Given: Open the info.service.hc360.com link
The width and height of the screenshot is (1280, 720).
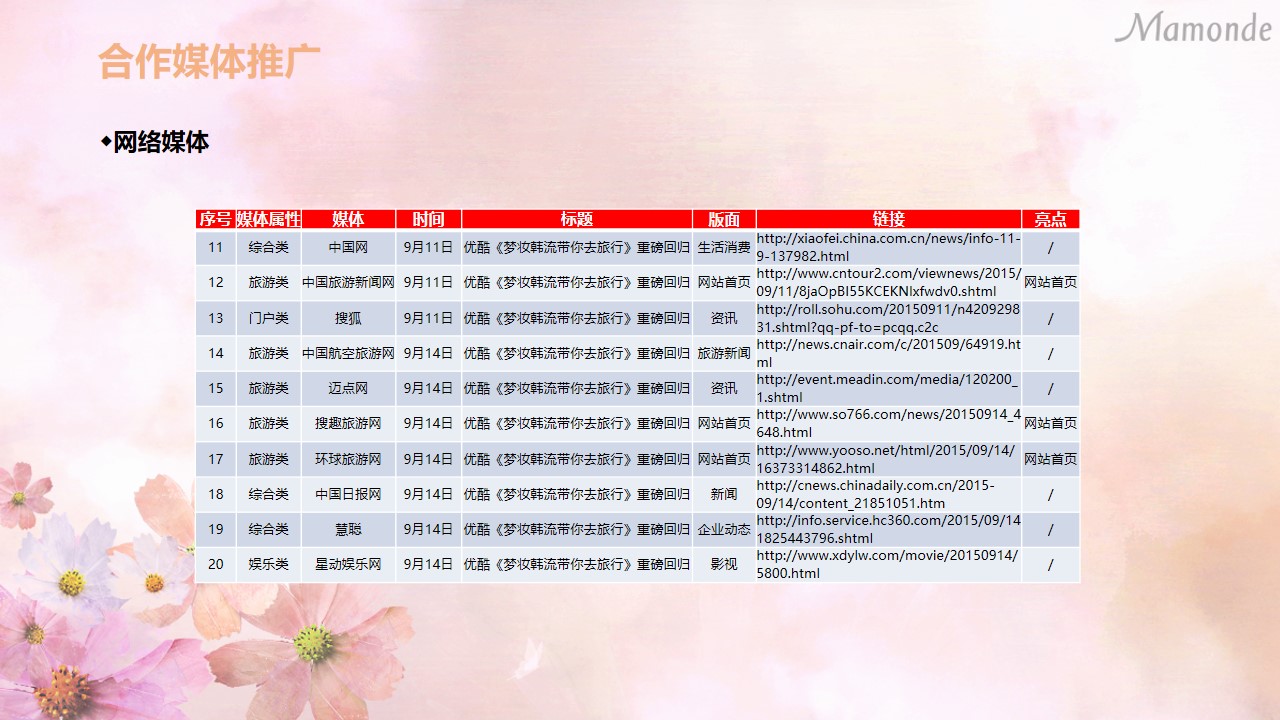Looking at the screenshot, I should click(x=888, y=529).
